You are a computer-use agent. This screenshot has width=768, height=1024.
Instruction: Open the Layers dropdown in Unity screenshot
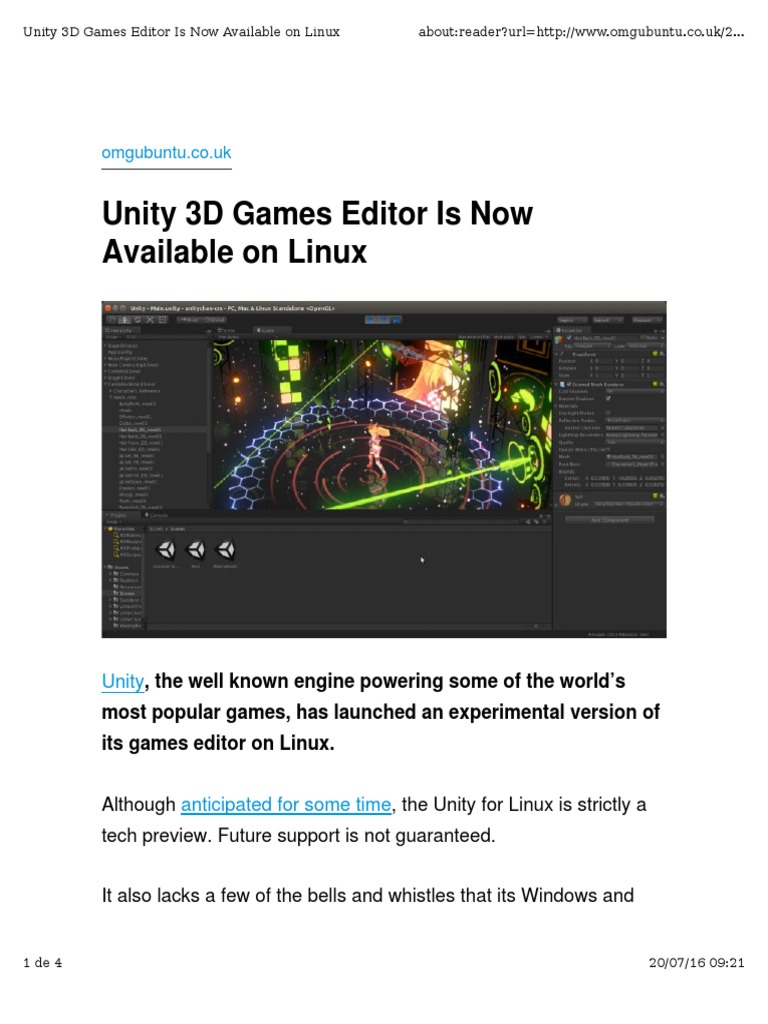coord(571,320)
